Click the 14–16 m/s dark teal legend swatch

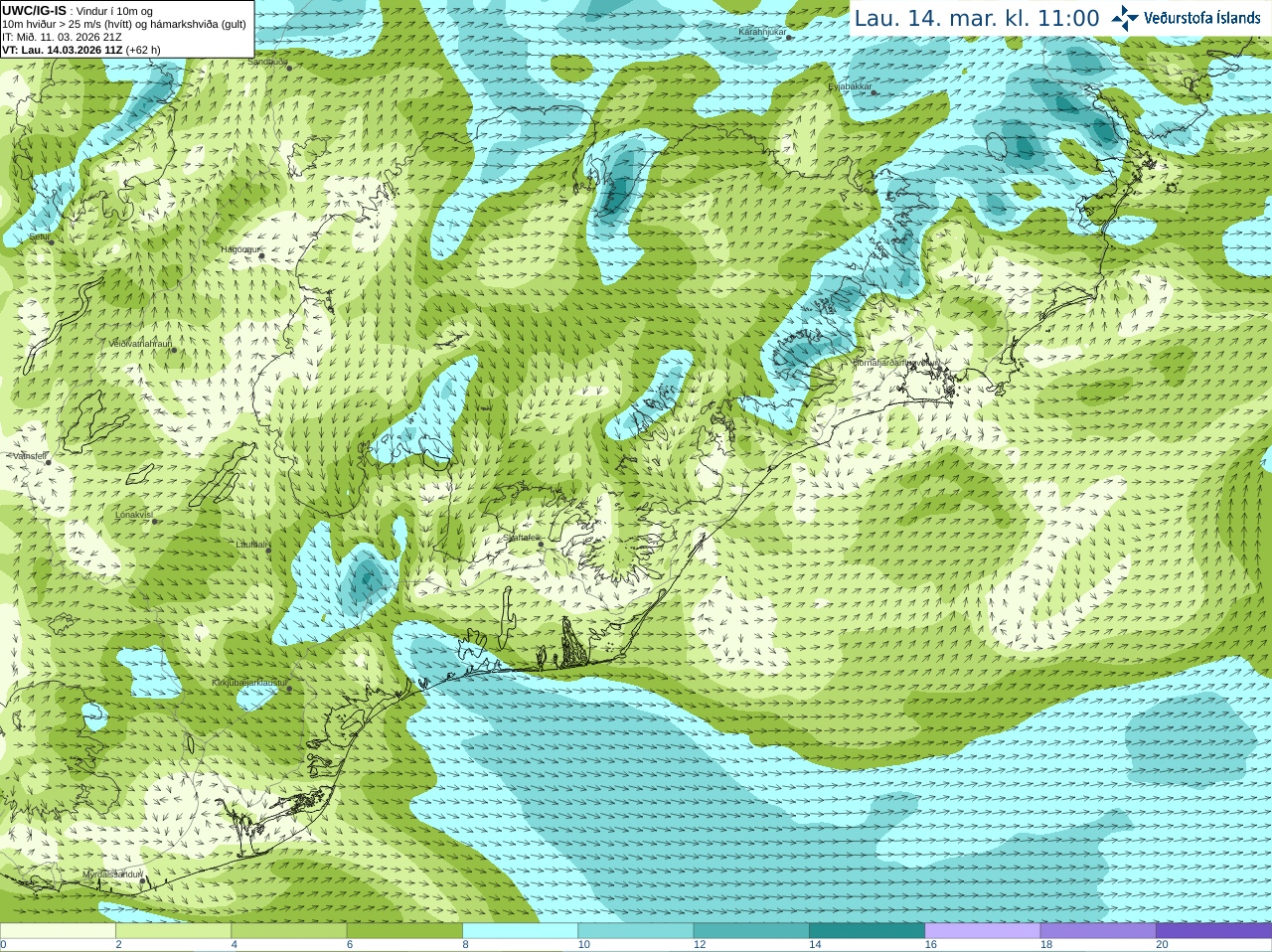(867, 931)
